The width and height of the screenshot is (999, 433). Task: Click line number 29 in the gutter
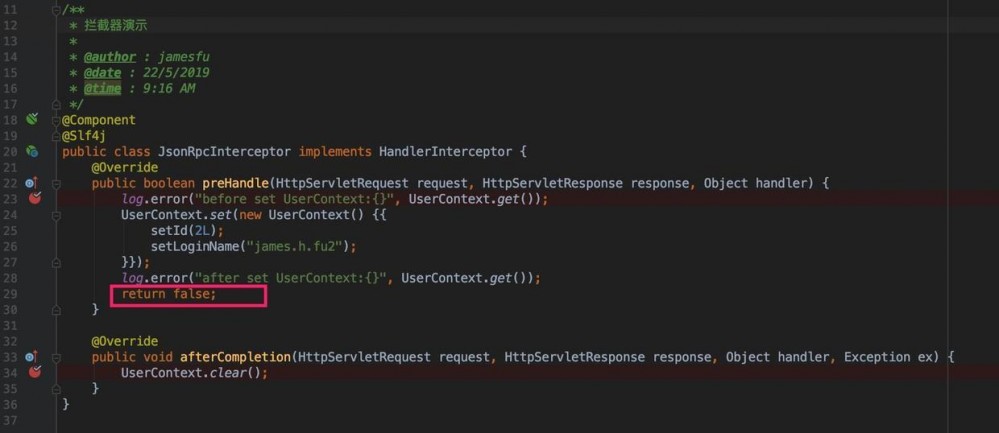pos(10,294)
